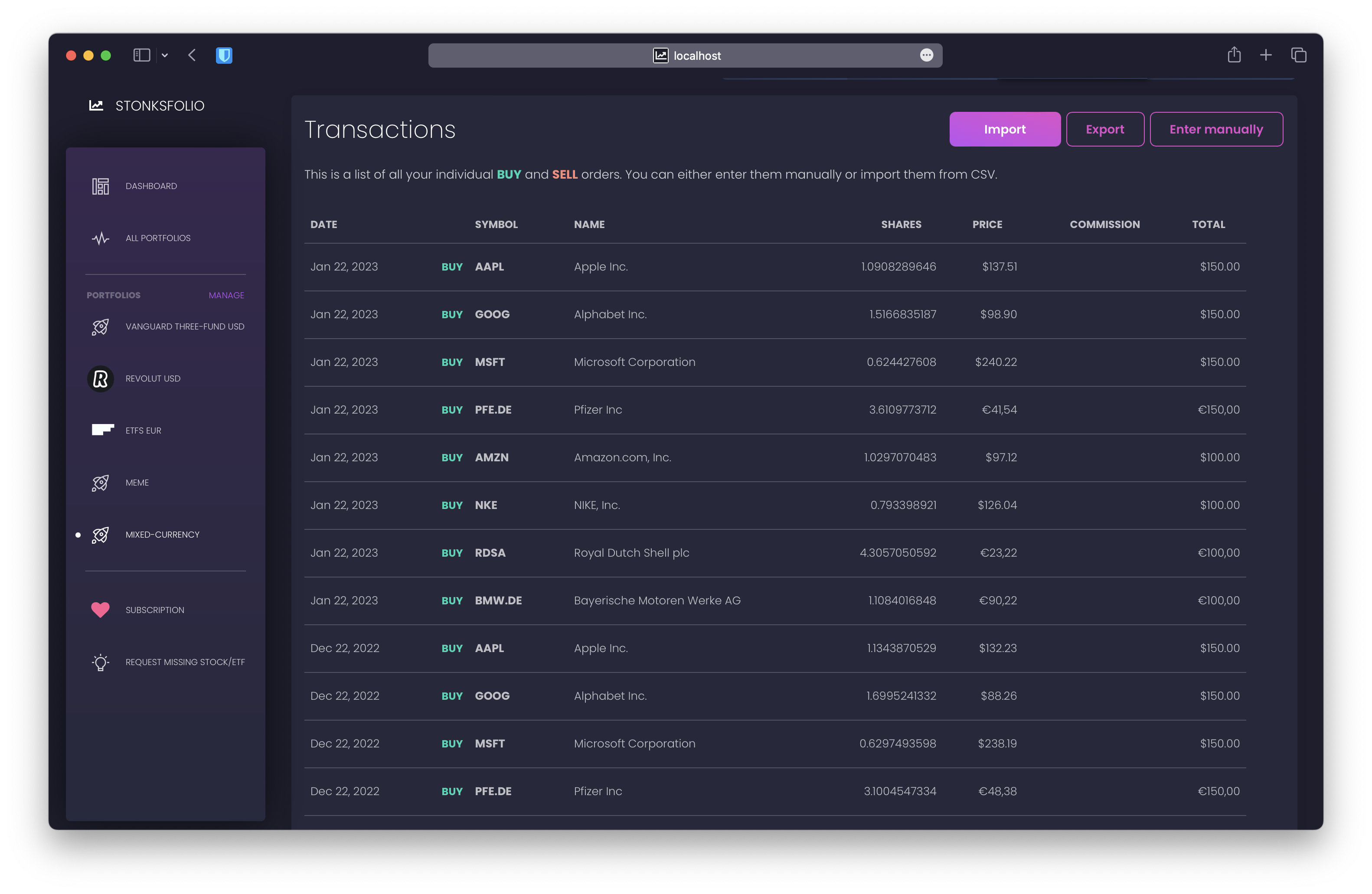Open a new tab with plus icon

[x=1266, y=55]
